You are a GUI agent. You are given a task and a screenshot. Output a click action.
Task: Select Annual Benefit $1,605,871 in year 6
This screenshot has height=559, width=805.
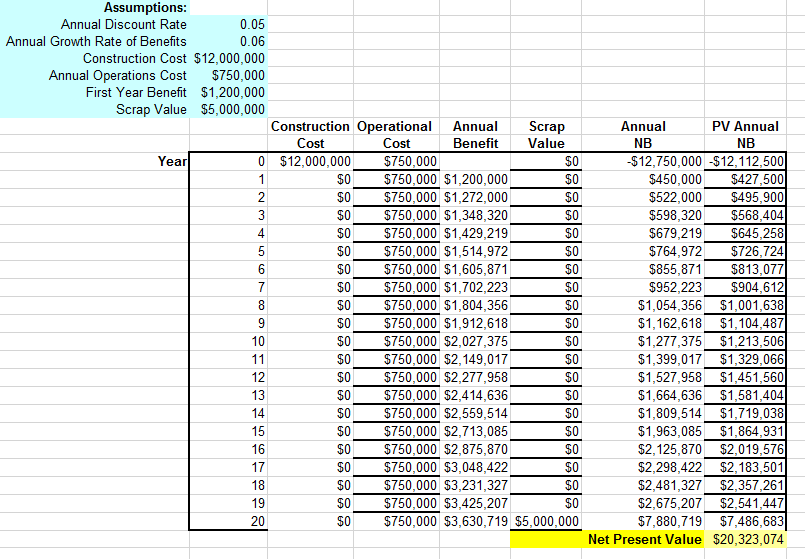(x=475, y=269)
